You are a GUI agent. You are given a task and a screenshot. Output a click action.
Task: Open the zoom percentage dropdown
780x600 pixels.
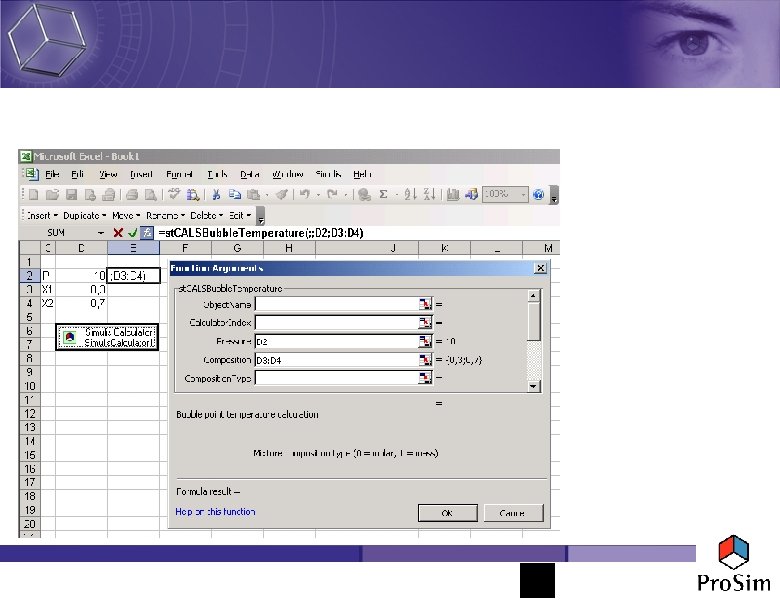tap(523, 195)
